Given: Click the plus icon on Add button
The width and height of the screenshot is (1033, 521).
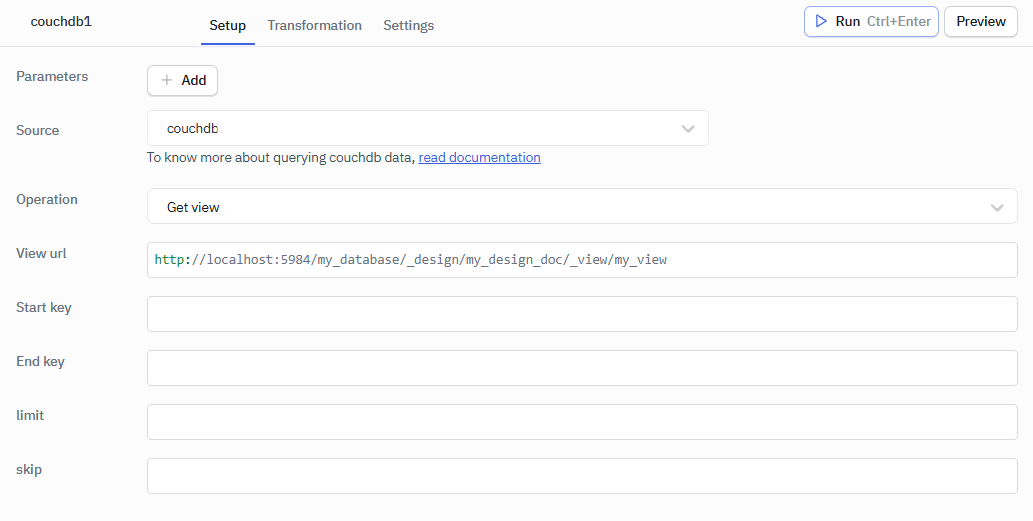Looking at the screenshot, I should (167, 80).
